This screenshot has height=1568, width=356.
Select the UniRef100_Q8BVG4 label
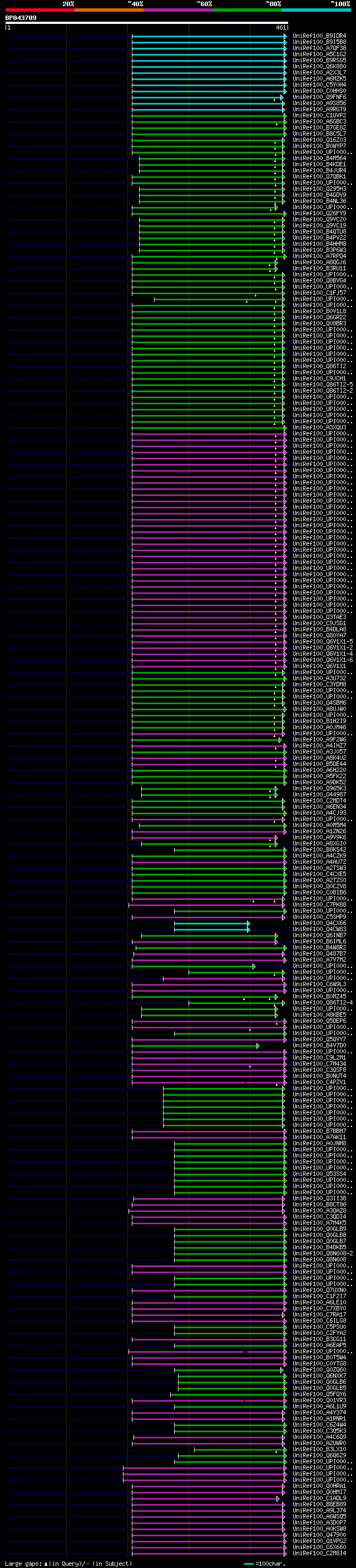click(x=319, y=280)
